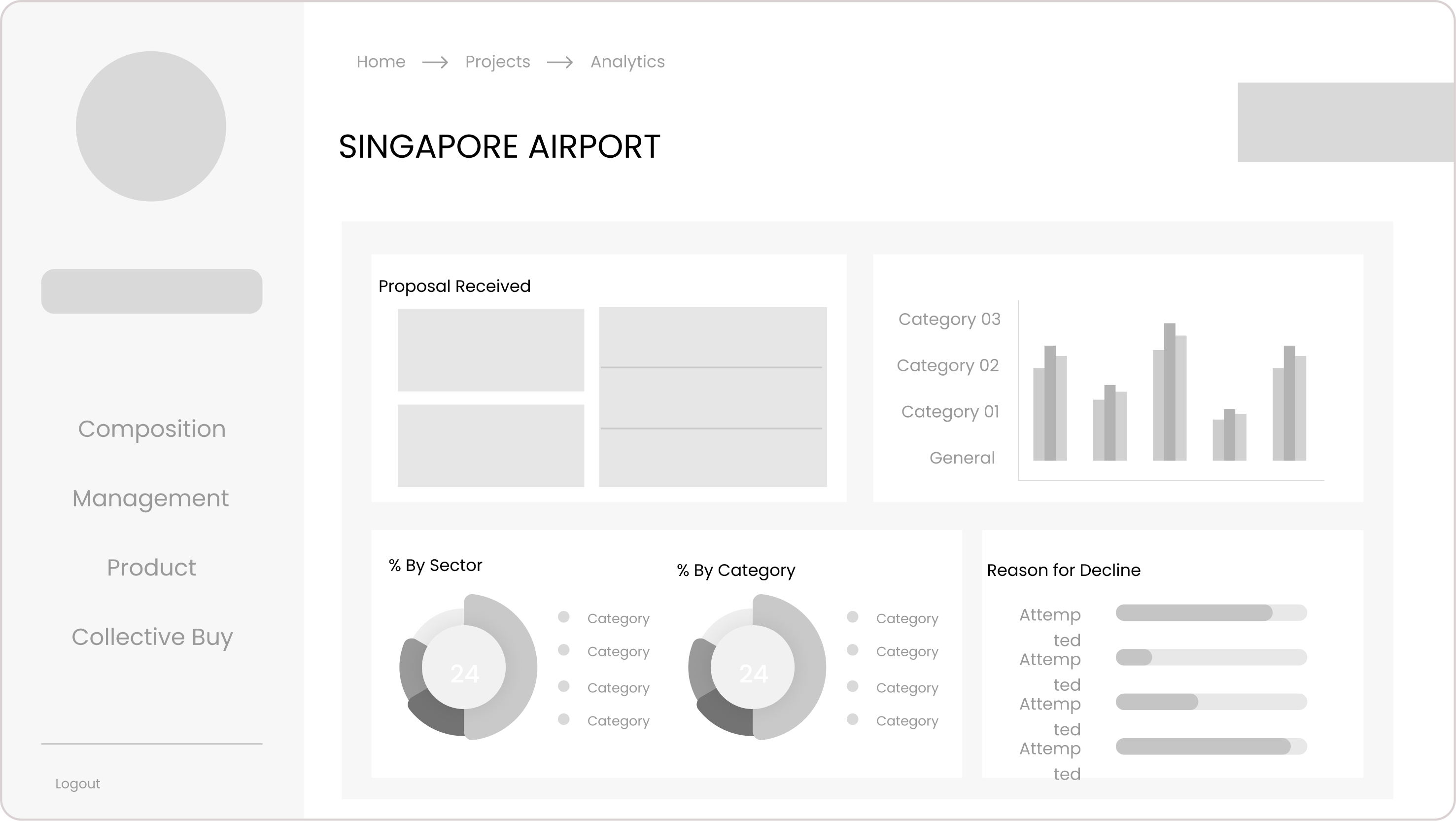Click the third Reason for Decline progress bar

(x=1211, y=702)
